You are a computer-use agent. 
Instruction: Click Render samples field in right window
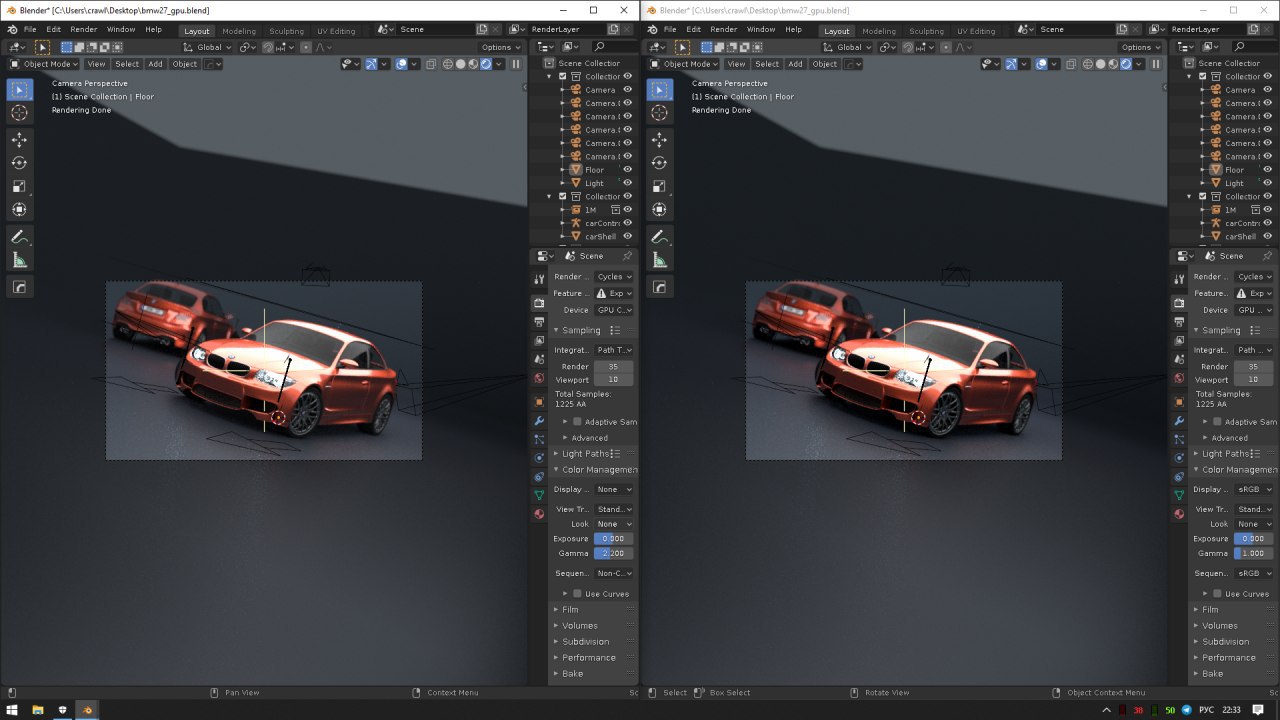tap(1253, 367)
